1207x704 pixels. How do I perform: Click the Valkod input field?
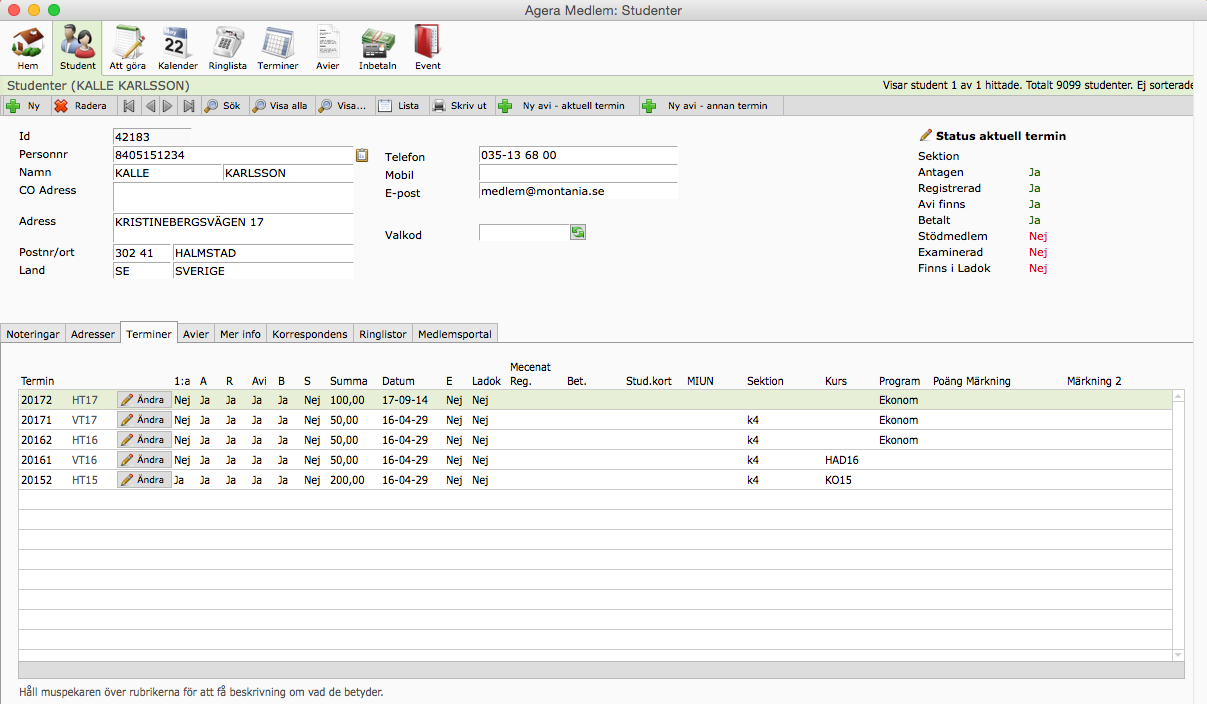pos(524,233)
